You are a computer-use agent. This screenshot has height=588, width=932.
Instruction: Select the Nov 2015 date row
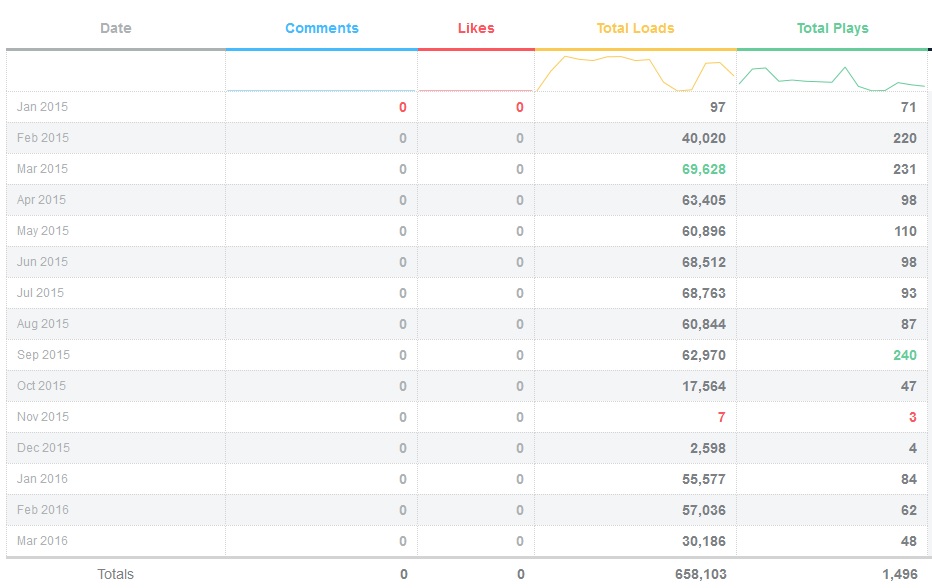[x=43, y=417]
